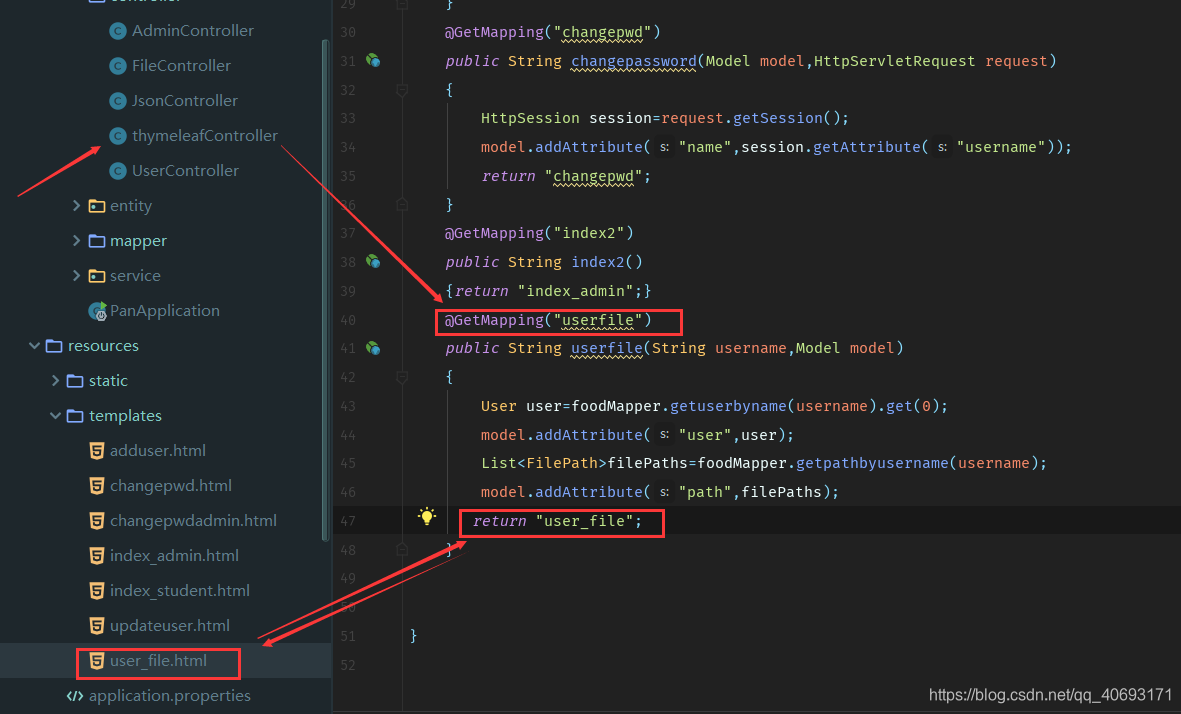
Task: Expand the entity package
Action: tap(76, 206)
